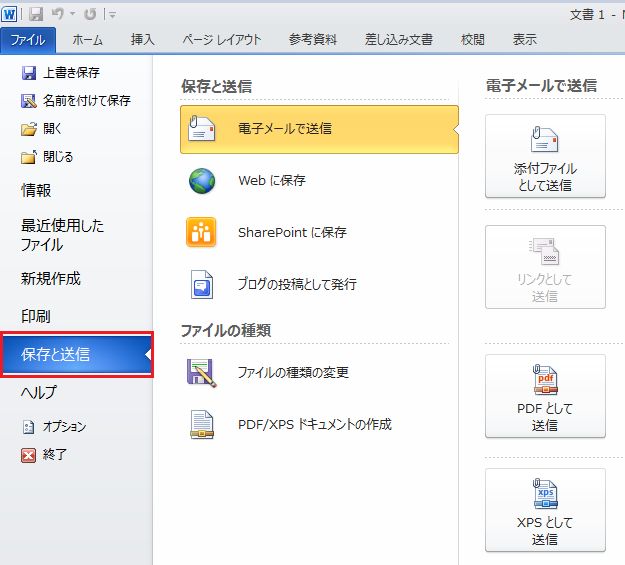The height and width of the screenshot is (565, 625).
Task: Open the 差し込み文書 ribbon tab
Action: coord(399,40)
